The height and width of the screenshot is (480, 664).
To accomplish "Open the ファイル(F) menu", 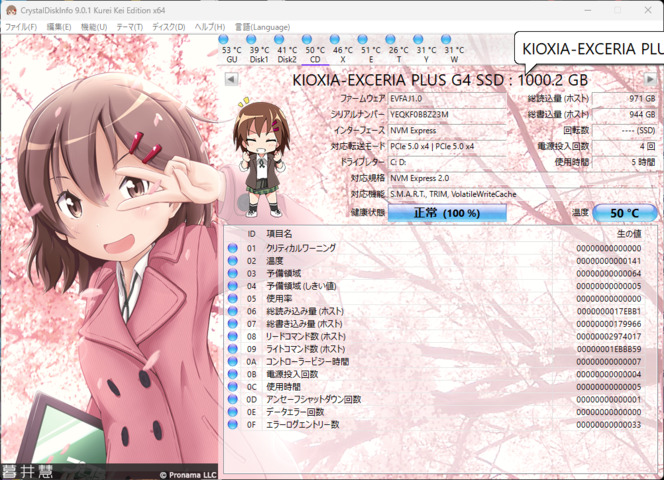I will [21, 27].
